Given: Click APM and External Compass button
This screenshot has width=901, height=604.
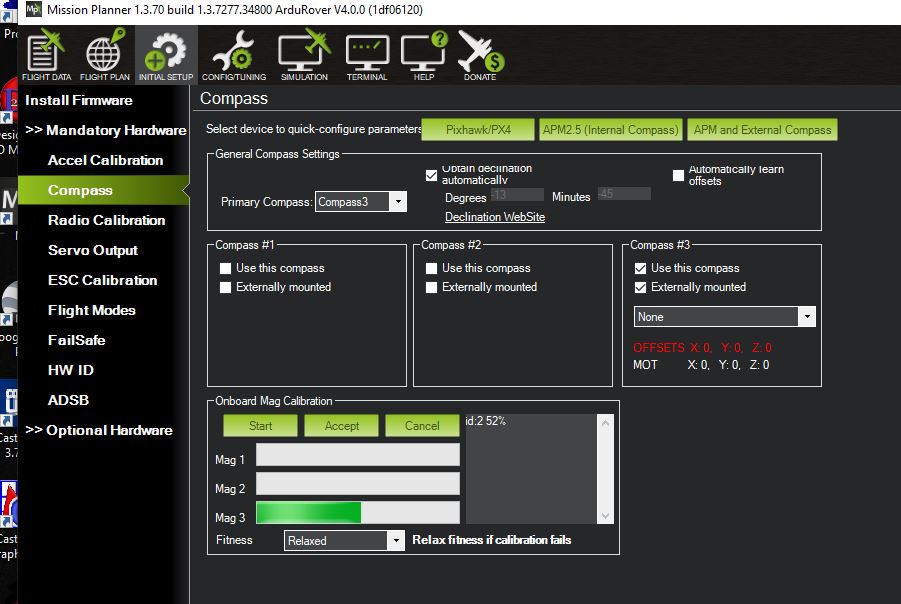Looking at the screenshot, I should pyautogui.click(x=763, y=130).
